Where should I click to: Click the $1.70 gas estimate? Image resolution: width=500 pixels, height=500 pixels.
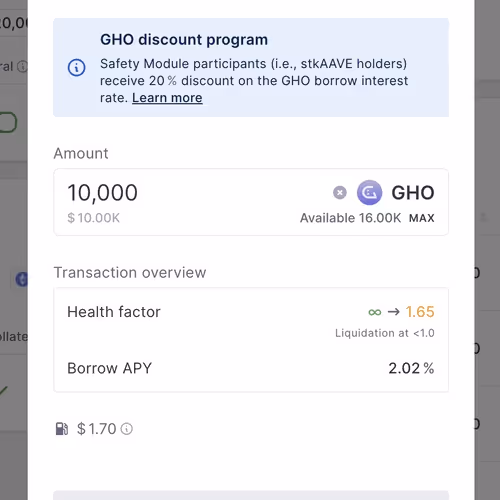click(96, 429)
